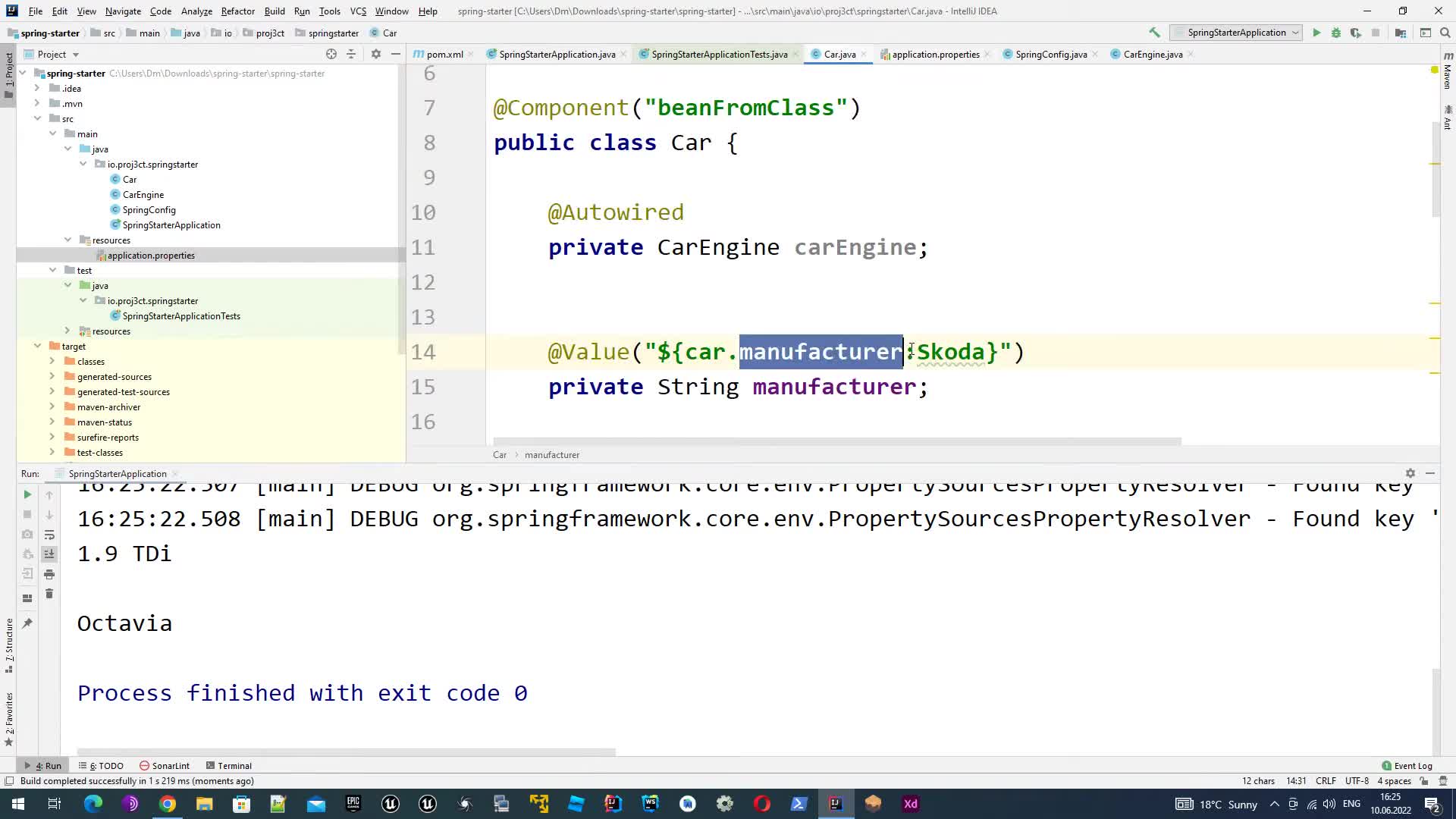Screen dimensions: 1456x819
Task: Click the CRLF line separator in status bar
Action: click(x=1326, y=781)
